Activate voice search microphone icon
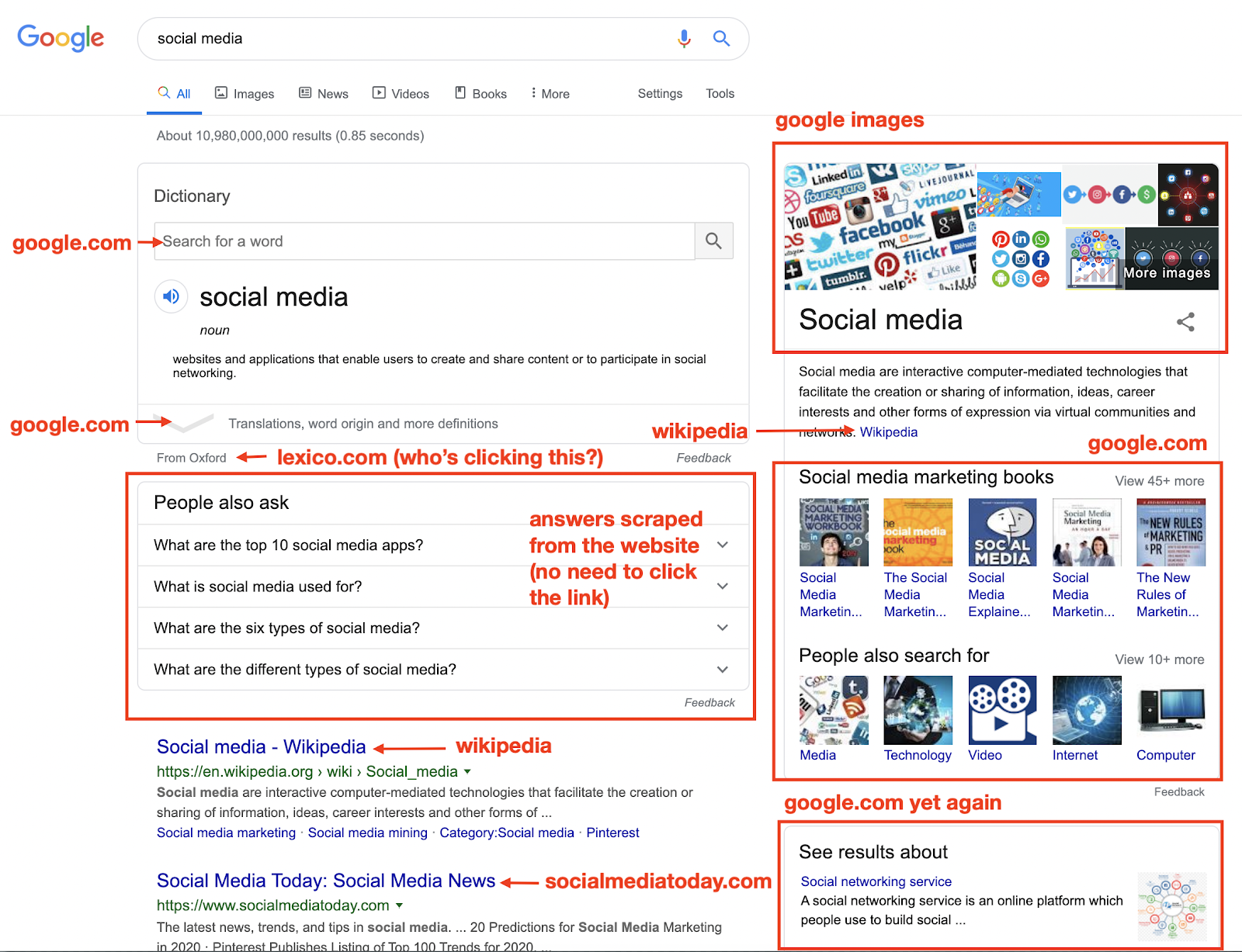1242x952 pixels. coord(684,38)
